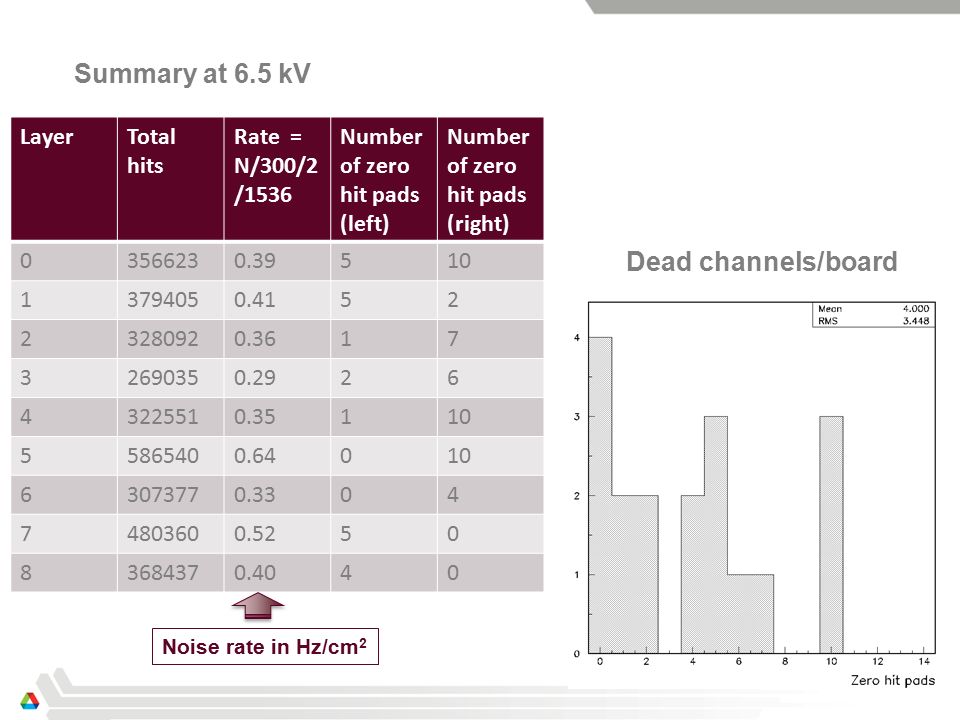Click the rate cell 0.64
Screen dimensions: 960x720
(x=277, y=456)
